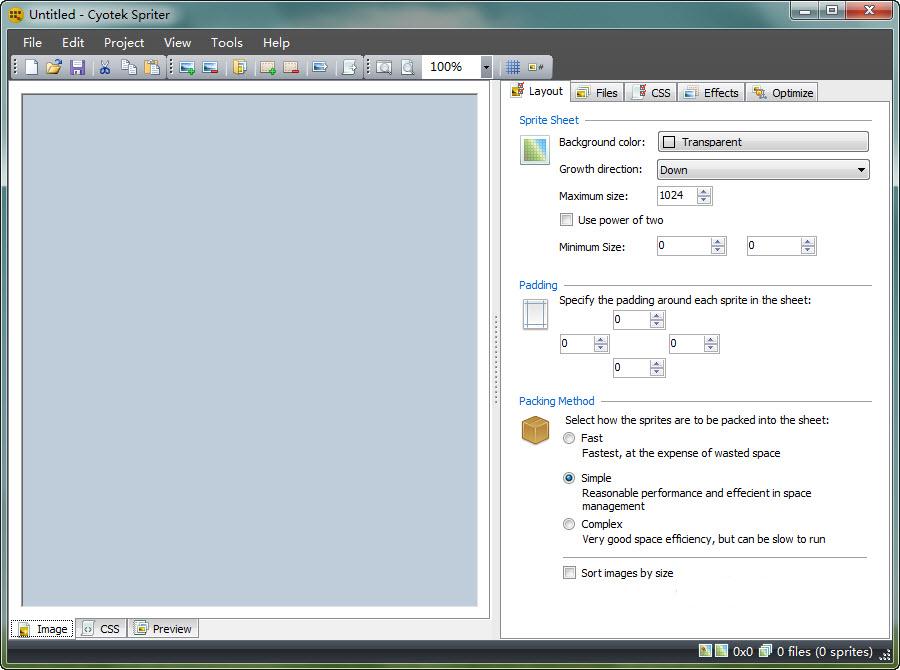This screenshot has width=900, height=670.
Task: Add image to sprite sheet
Action: [187, 67]
